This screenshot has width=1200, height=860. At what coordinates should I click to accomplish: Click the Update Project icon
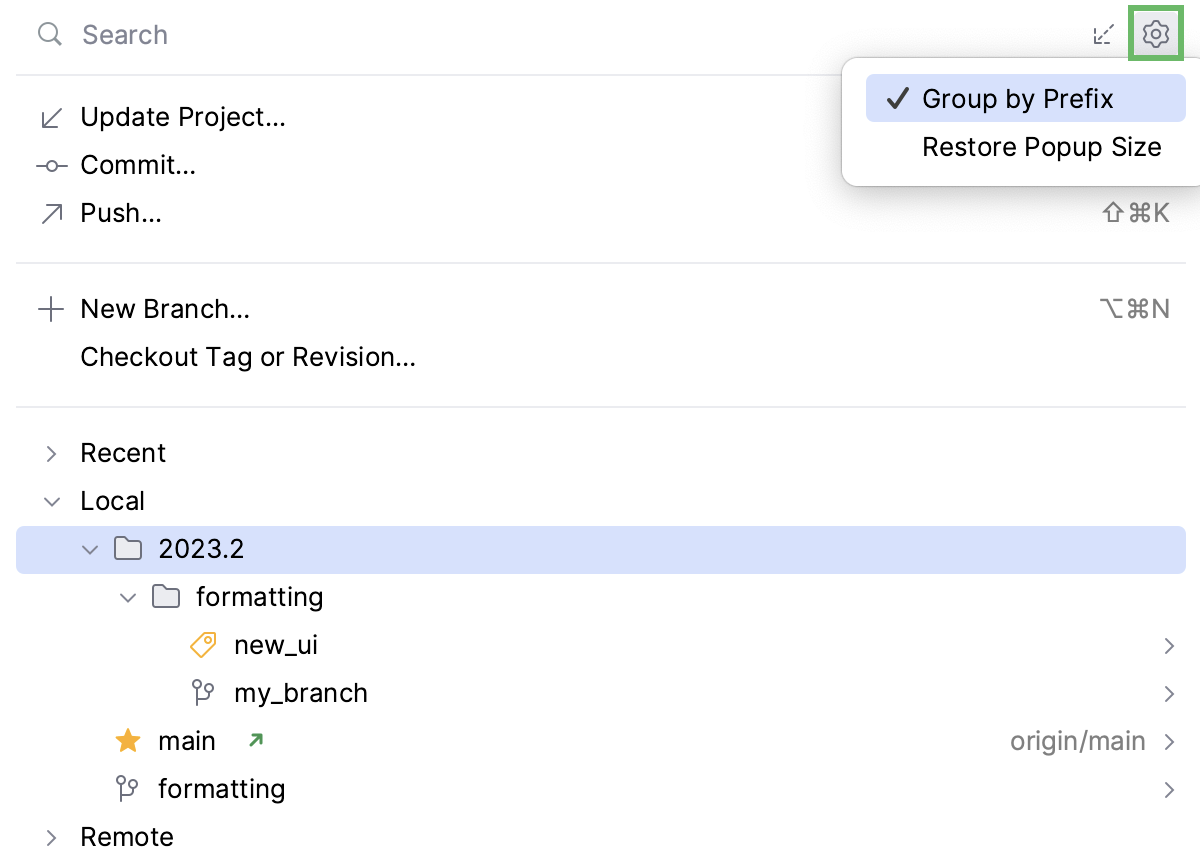point(51,116)
